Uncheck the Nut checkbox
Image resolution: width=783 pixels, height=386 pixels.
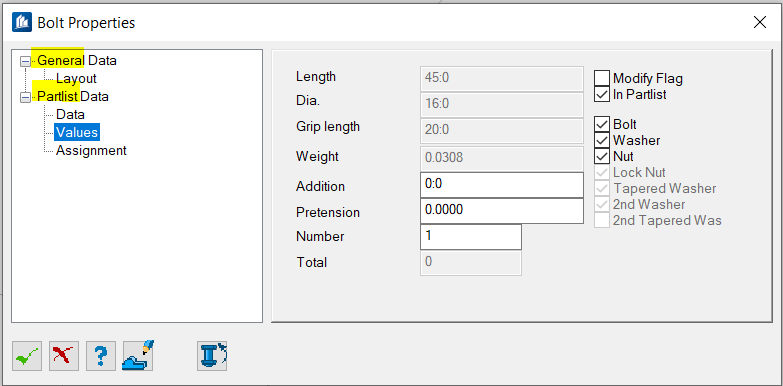[x=602, y=156]
